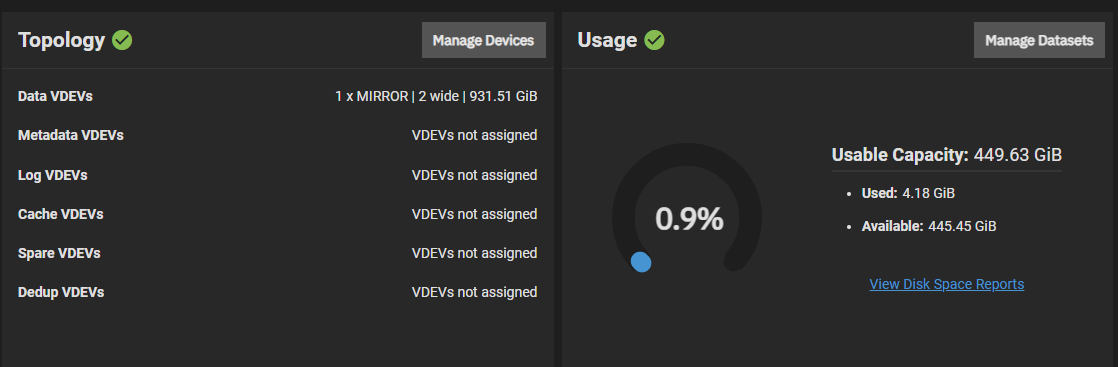The width and height of the screenshot is (1118, 367).
Task: Select the Used 4.18 GiB entry
Action: (x=908, y=193)
